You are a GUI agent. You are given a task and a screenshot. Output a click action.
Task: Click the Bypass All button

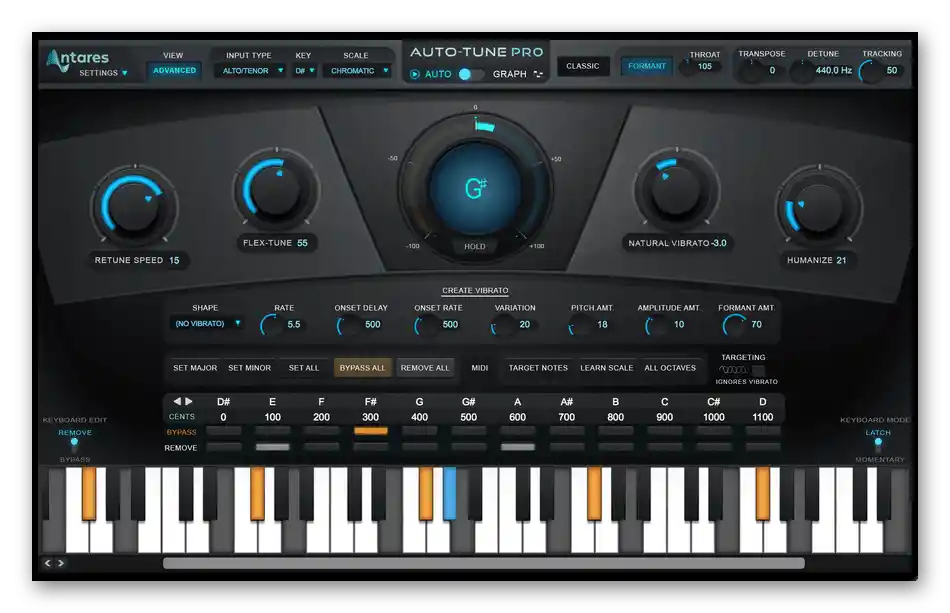(x=362, y=368)
